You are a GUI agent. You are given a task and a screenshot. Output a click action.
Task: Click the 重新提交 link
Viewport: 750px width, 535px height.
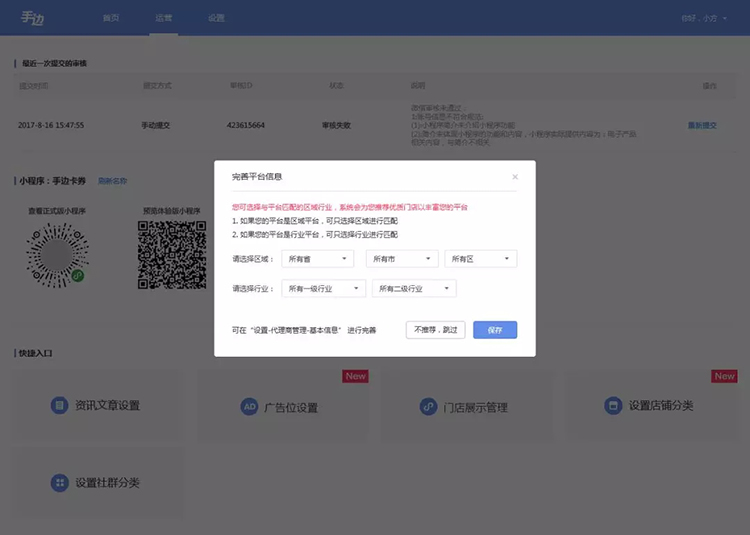click(702, 125)
